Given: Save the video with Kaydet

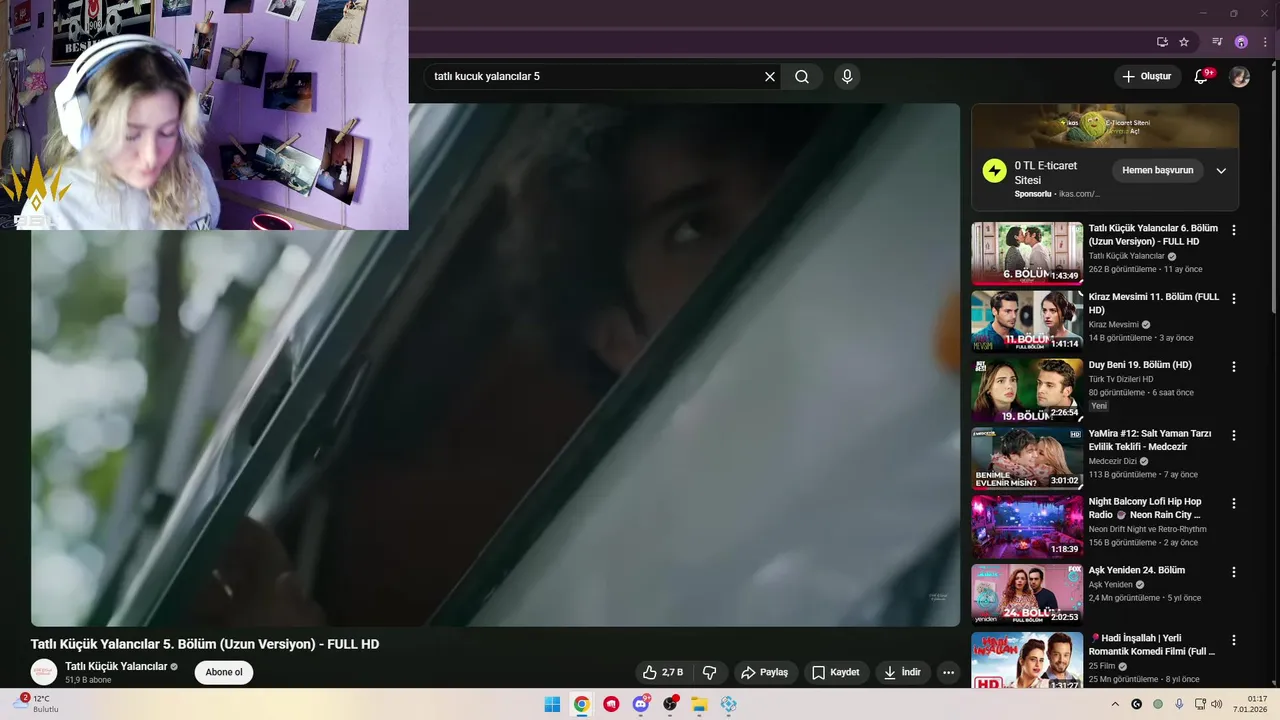Looking at the screenshot, I should [836, 672].
